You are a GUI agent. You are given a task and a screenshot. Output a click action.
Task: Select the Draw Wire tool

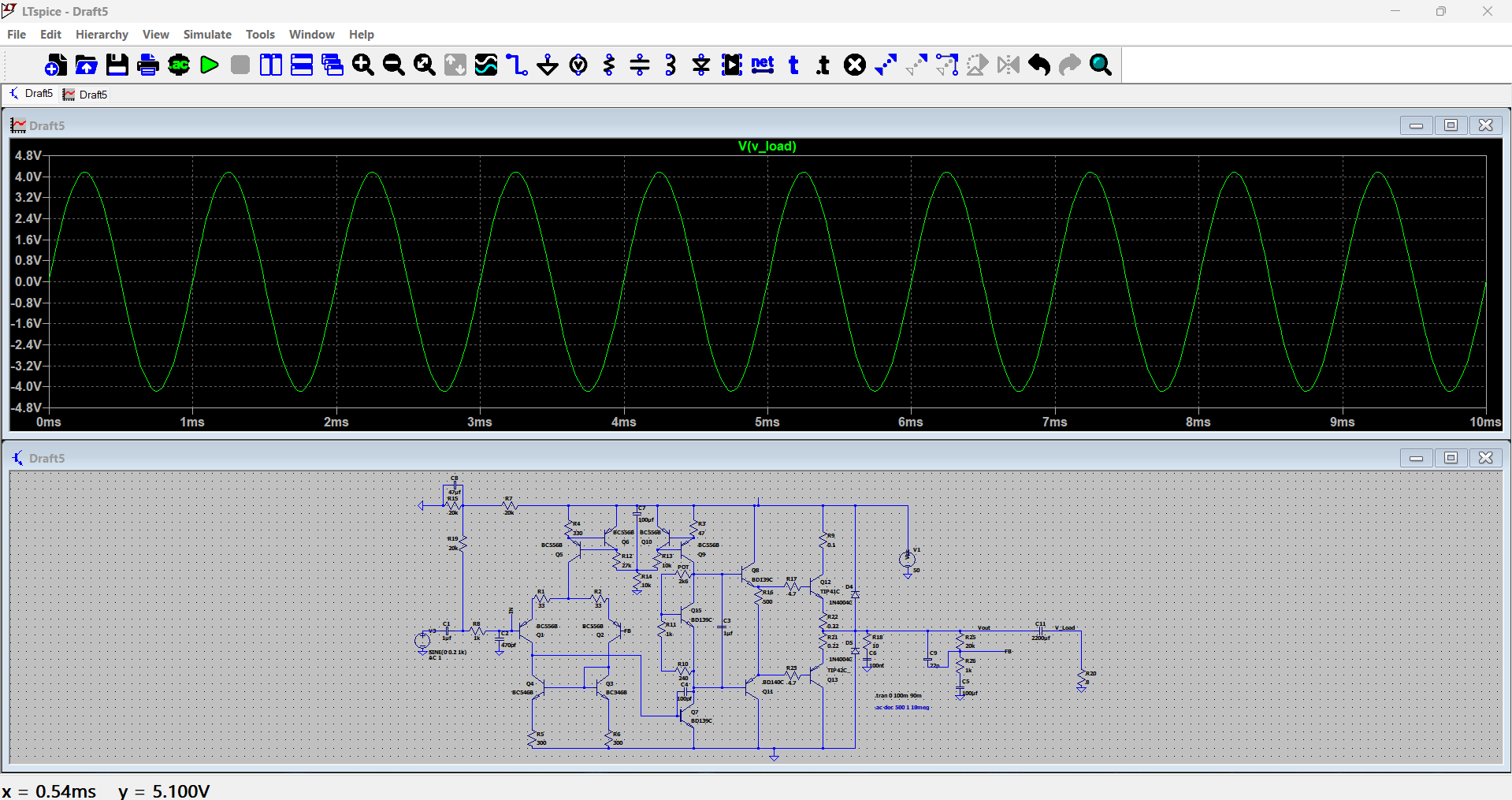click(517, 65)
